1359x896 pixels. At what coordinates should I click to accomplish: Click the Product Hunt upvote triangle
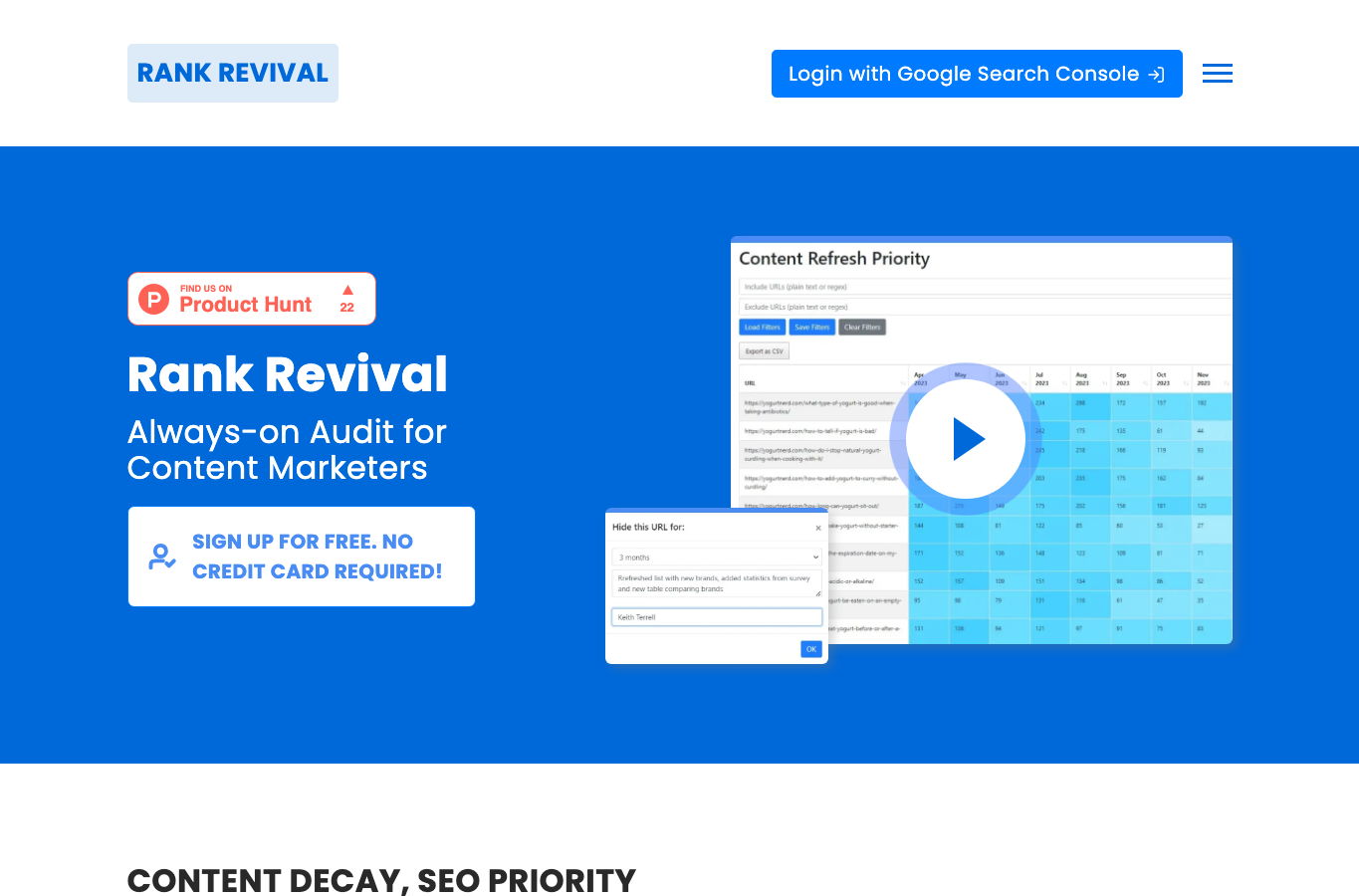point(347,290)
